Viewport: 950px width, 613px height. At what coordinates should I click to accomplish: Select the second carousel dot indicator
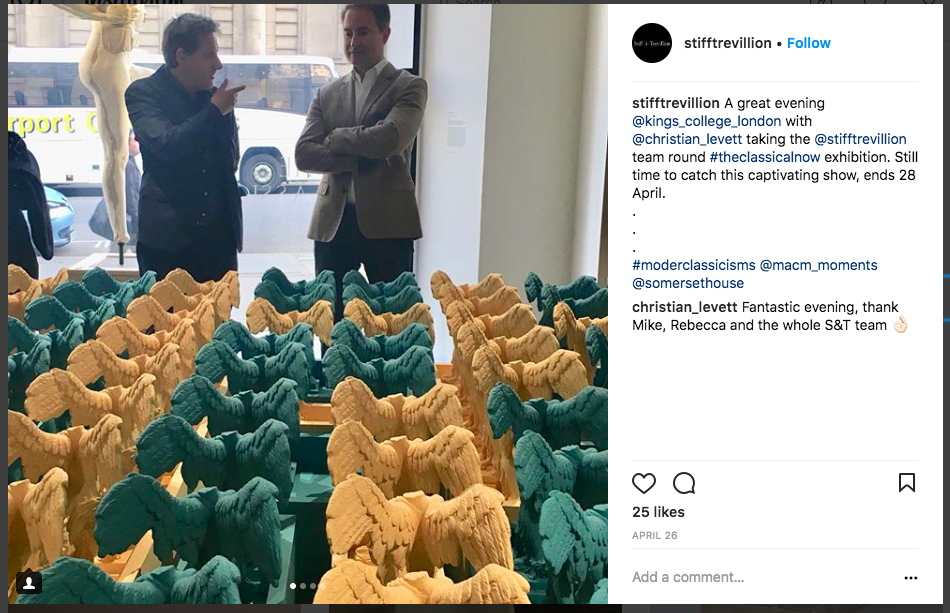pos(303,586)
